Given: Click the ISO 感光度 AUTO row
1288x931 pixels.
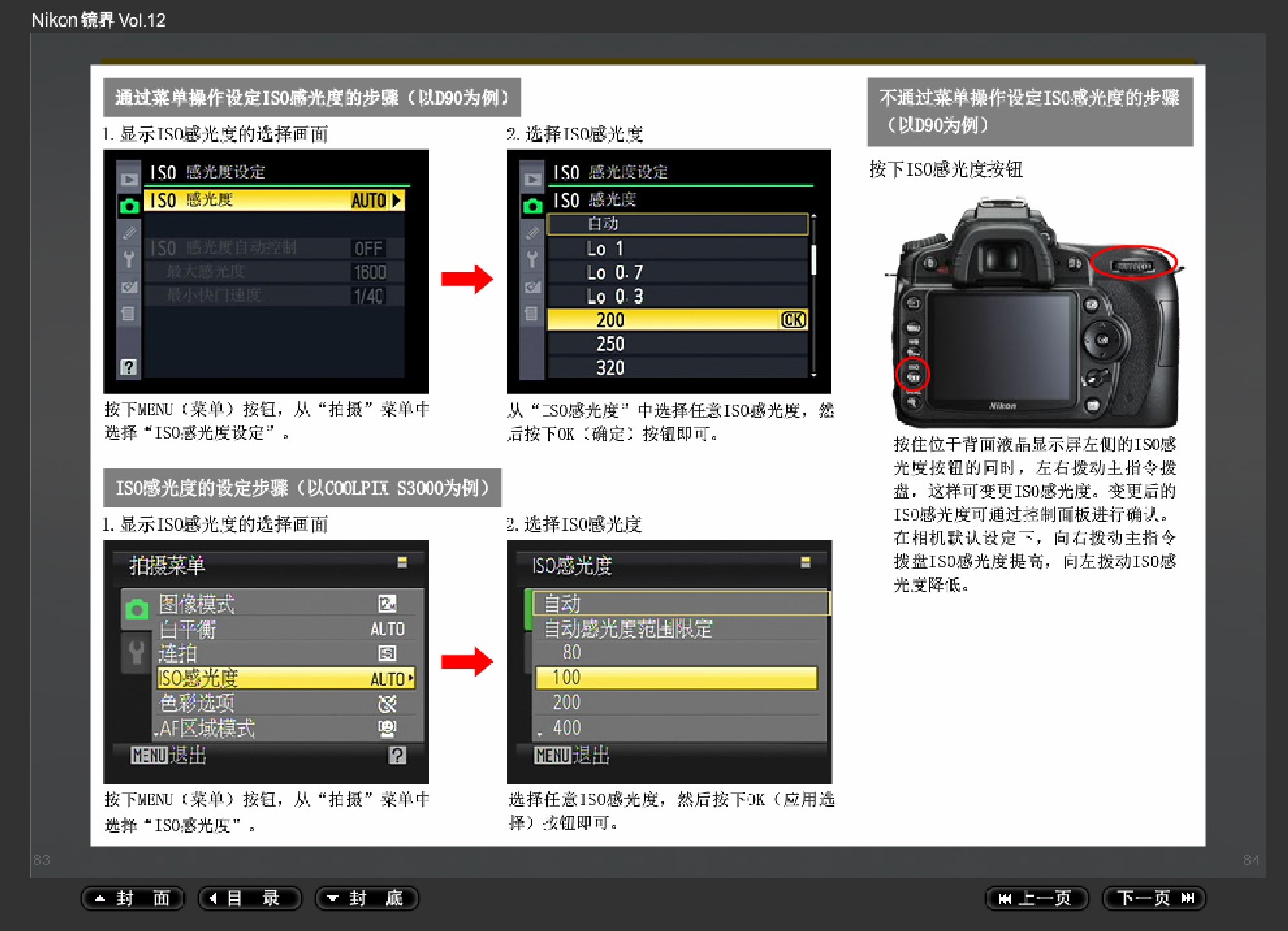Looking at the screenshot, I should pyautogui.click(x=274, y=201).
